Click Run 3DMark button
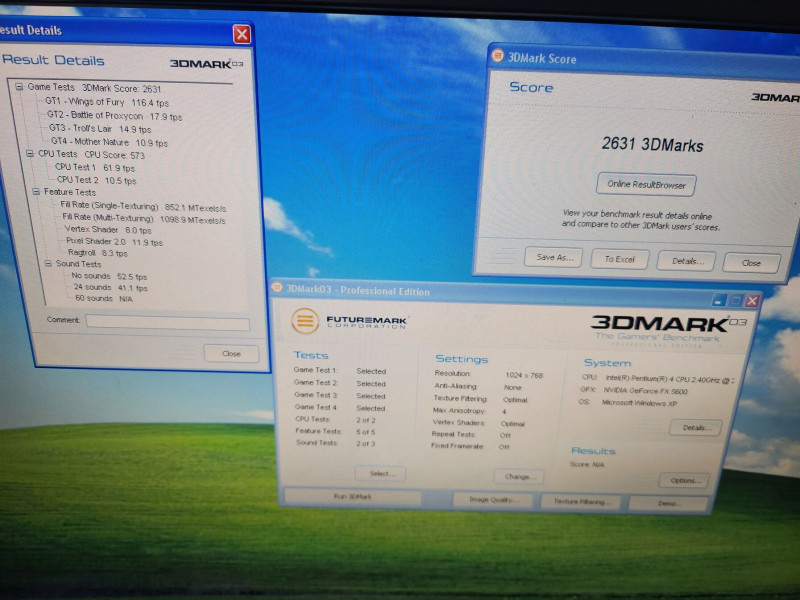The width and height of the screenshot is (800, 600). point(353,496)
